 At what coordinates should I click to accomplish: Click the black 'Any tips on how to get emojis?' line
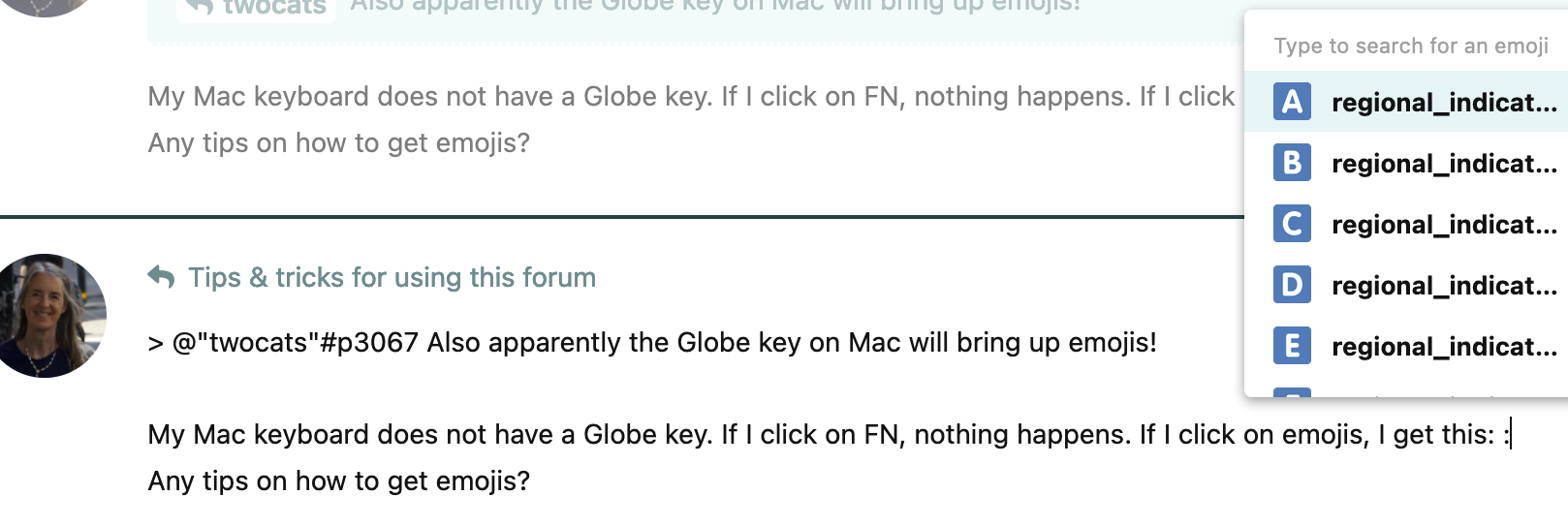(339, 481)
